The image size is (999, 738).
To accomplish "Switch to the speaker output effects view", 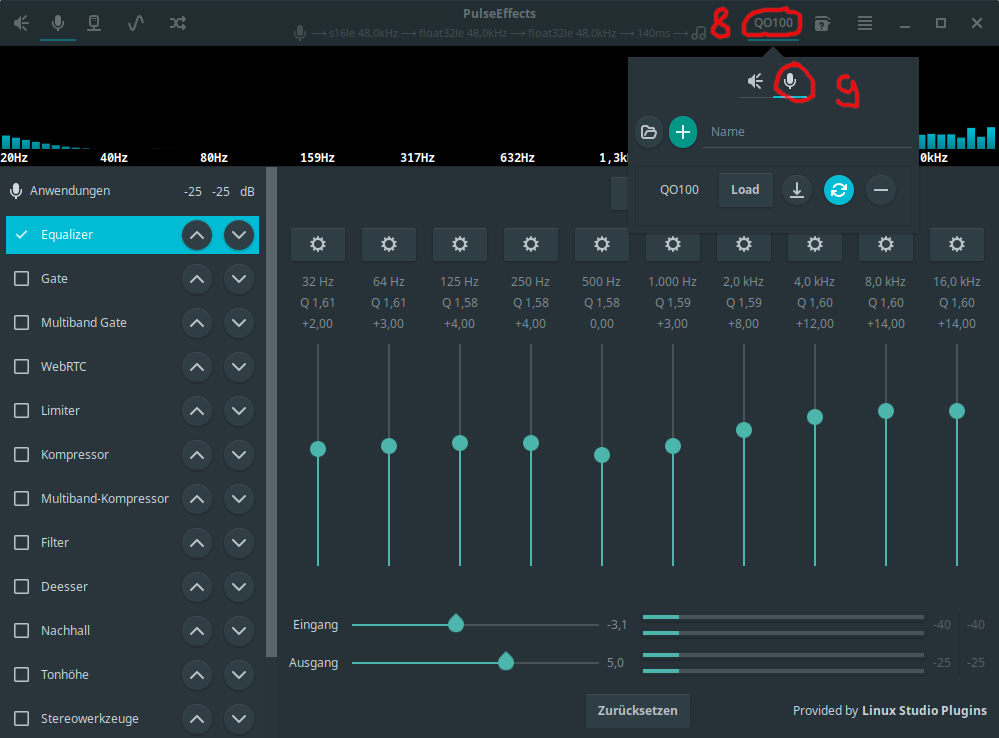I will coord(21,23).
